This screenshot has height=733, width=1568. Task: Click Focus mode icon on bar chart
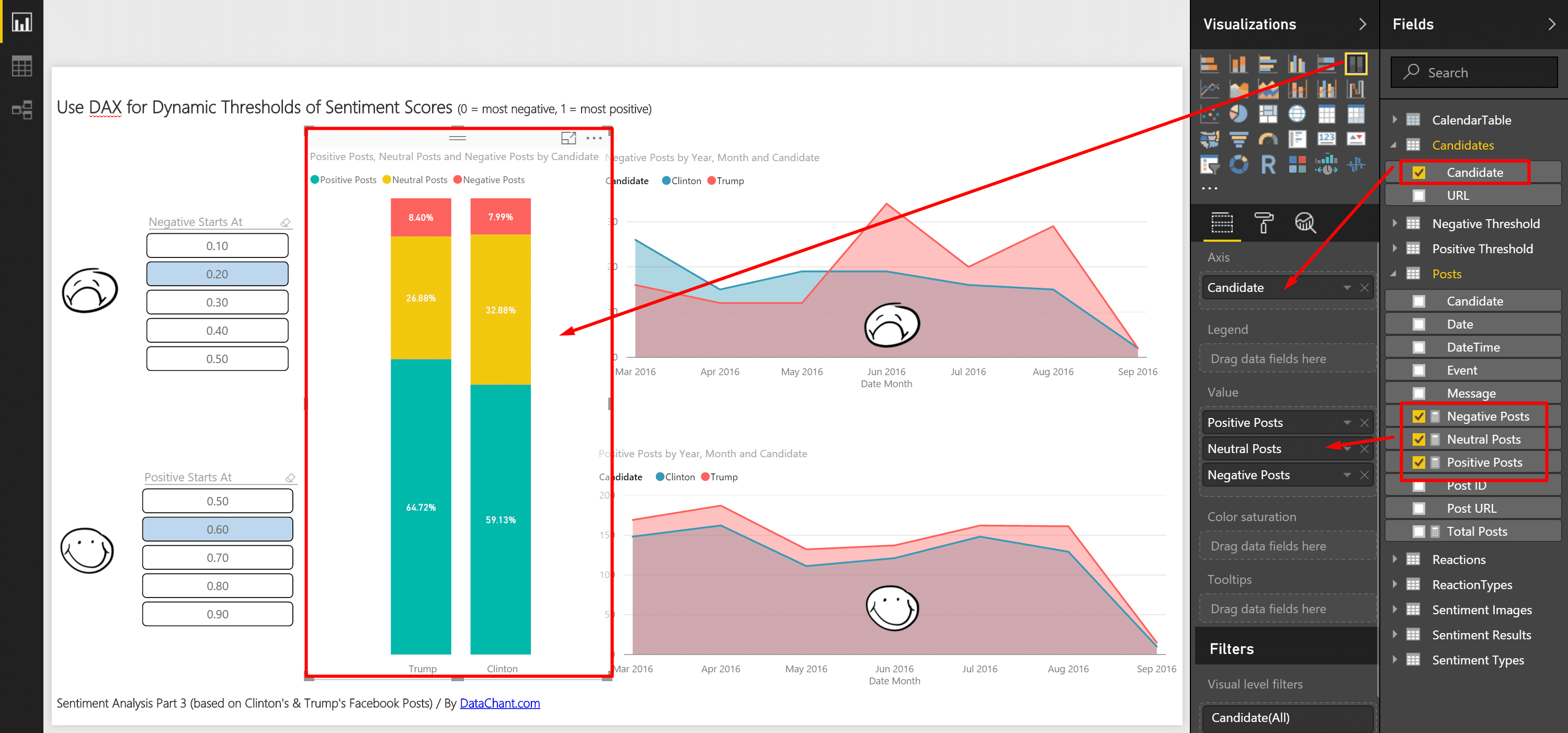point(568,138)
